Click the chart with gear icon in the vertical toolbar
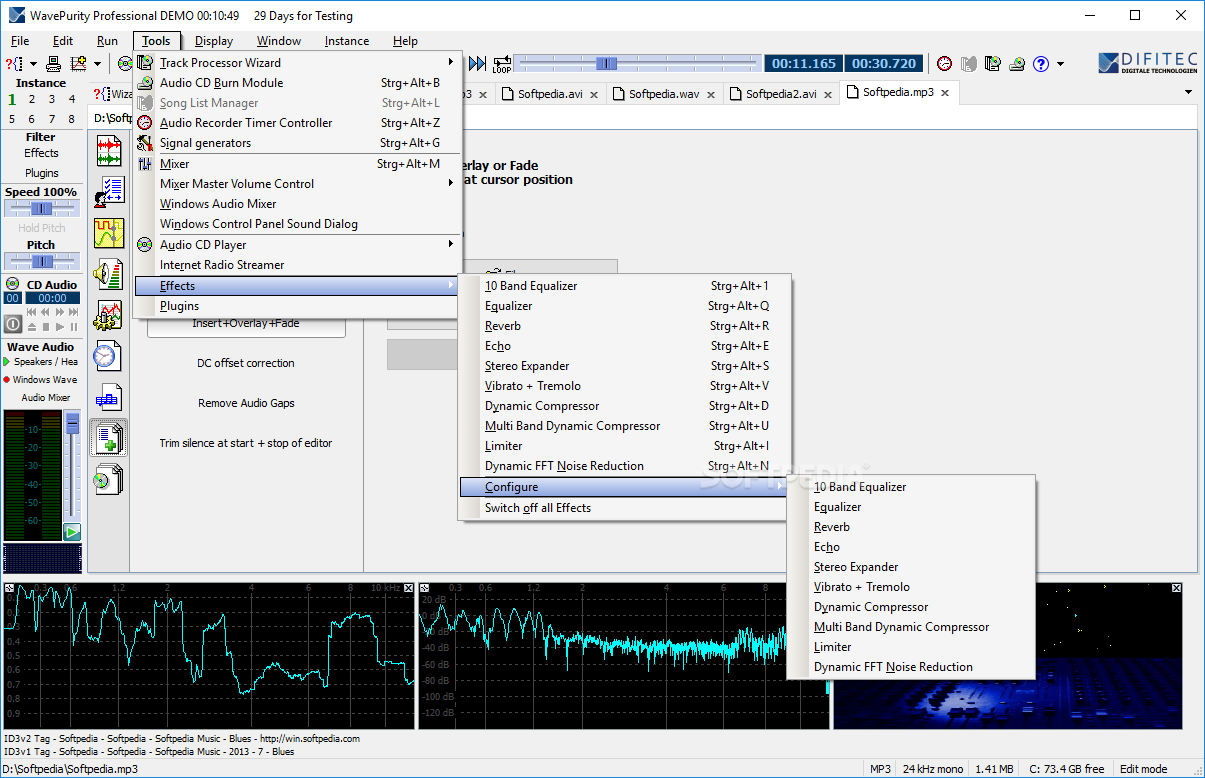Screen dimensions: 1205x778 pyautogui.click(x=108, y=314)
